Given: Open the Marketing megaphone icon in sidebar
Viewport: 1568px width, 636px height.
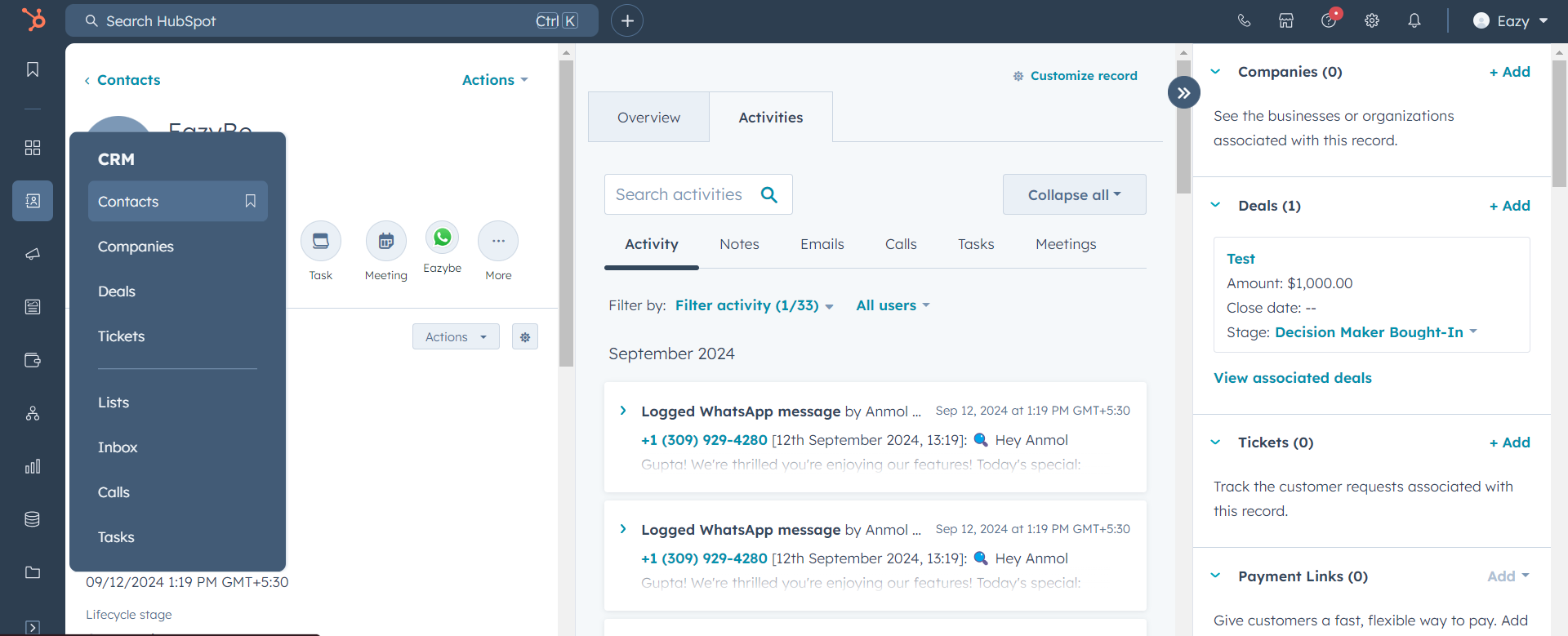Looking at the screenshot, I should (33, 254).
